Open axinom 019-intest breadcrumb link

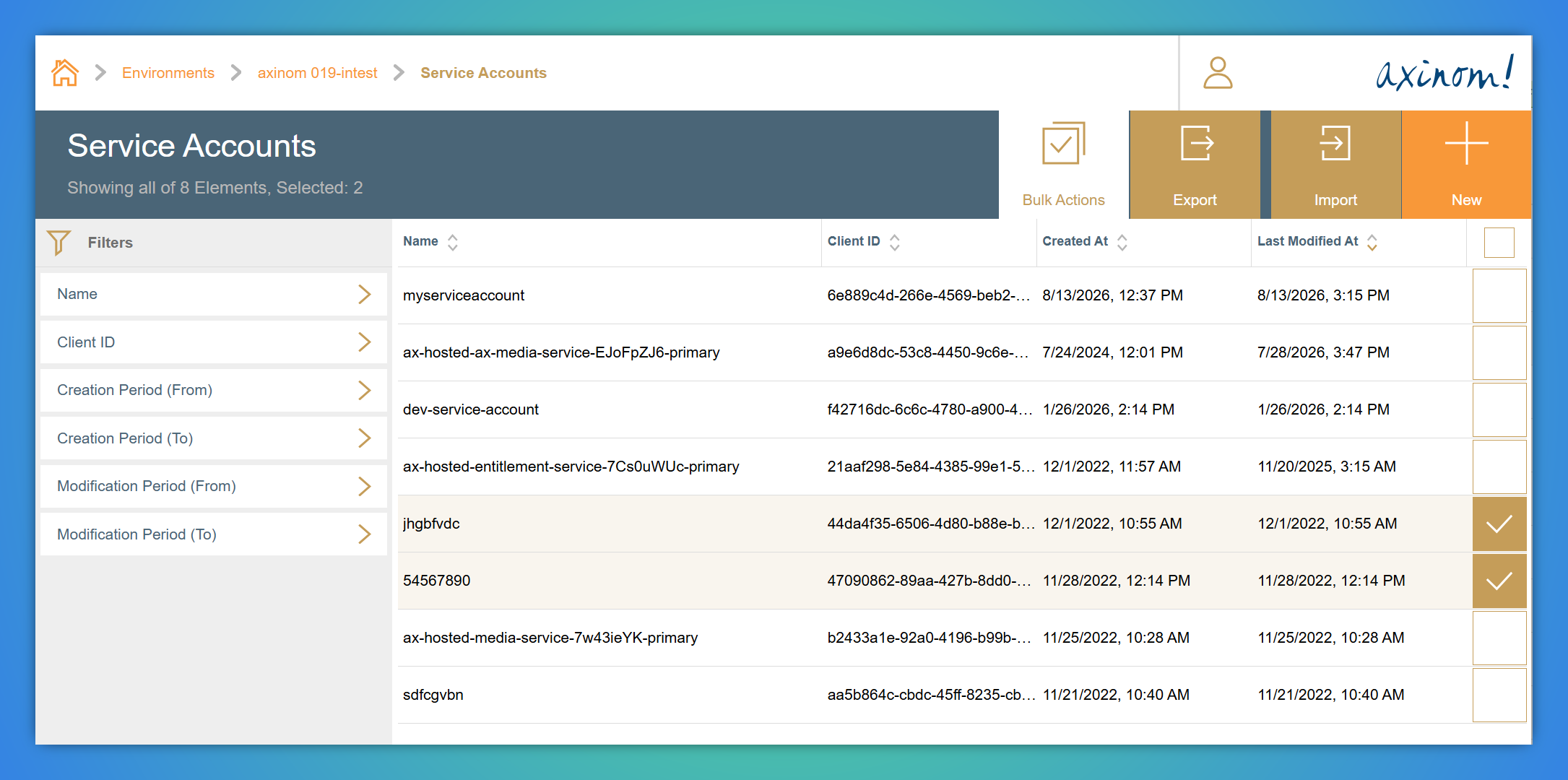[318, 73]
